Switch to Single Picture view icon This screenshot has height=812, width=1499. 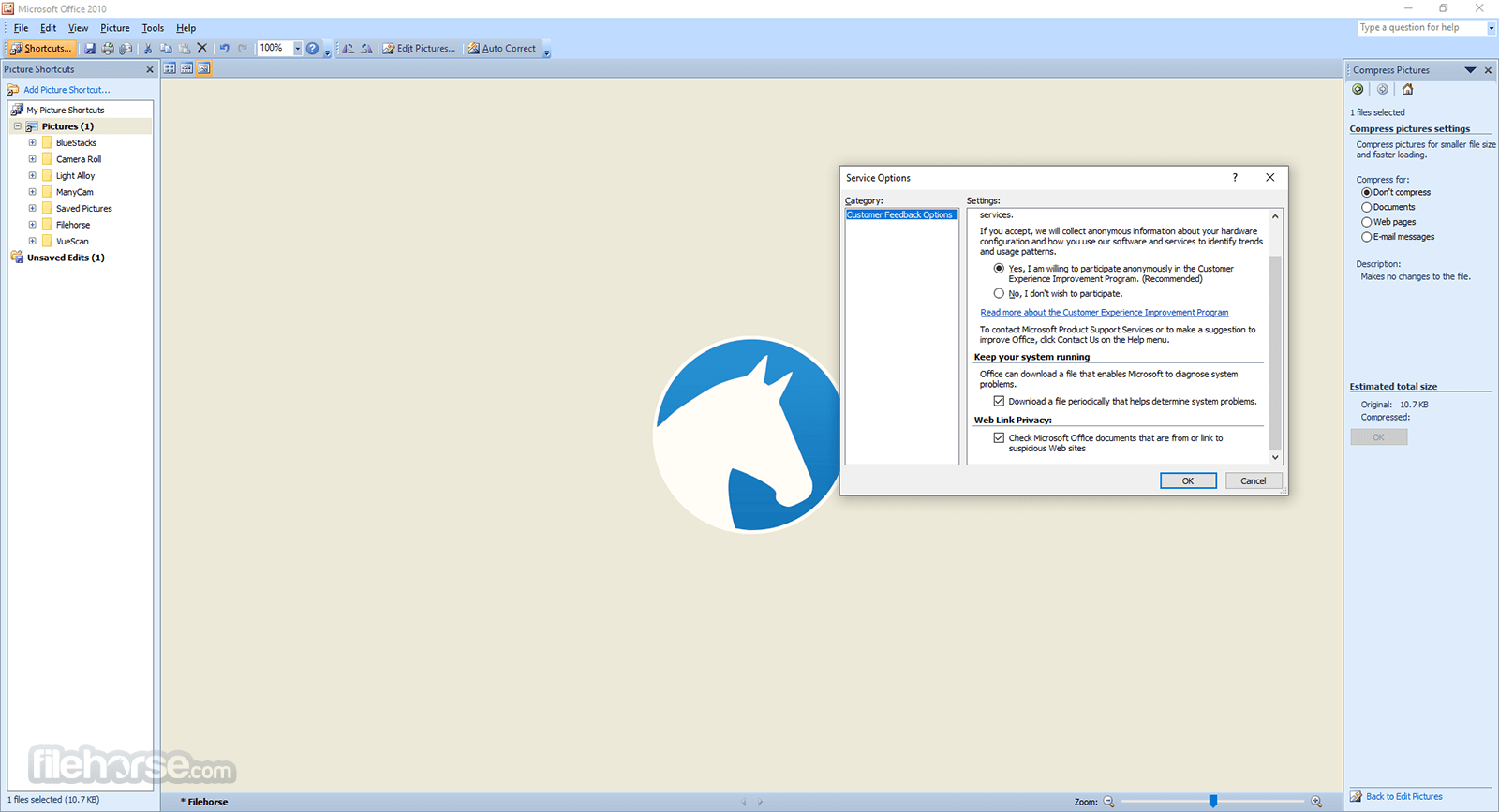click(203, 68)
